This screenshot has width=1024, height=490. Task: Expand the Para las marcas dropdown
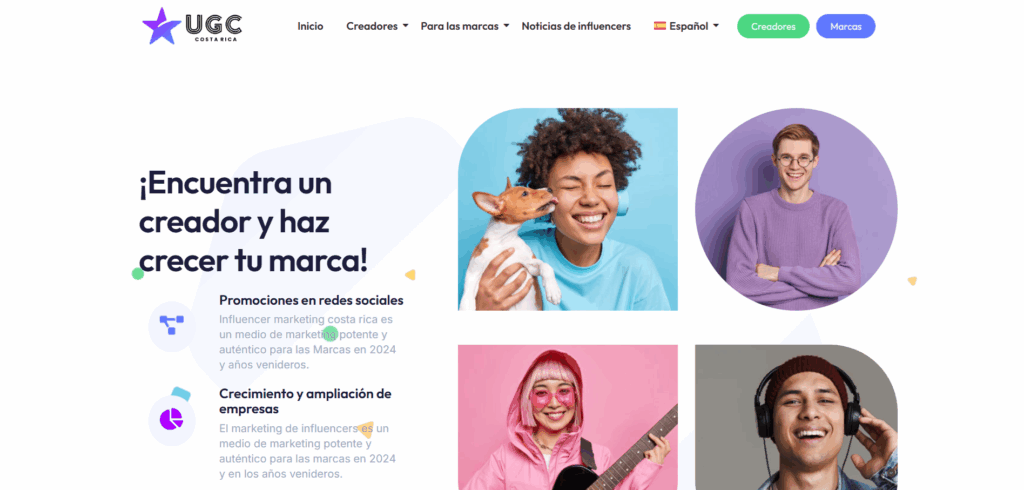pyautogui.click(x=464, y=26)
